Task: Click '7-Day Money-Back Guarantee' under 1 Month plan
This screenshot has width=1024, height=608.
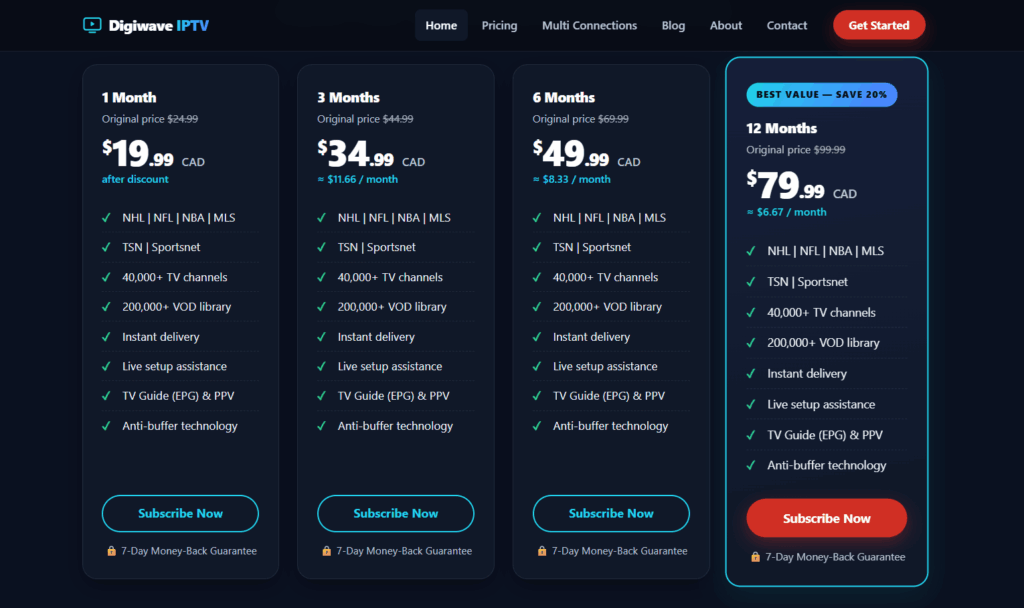Action: tap(189, 551)
